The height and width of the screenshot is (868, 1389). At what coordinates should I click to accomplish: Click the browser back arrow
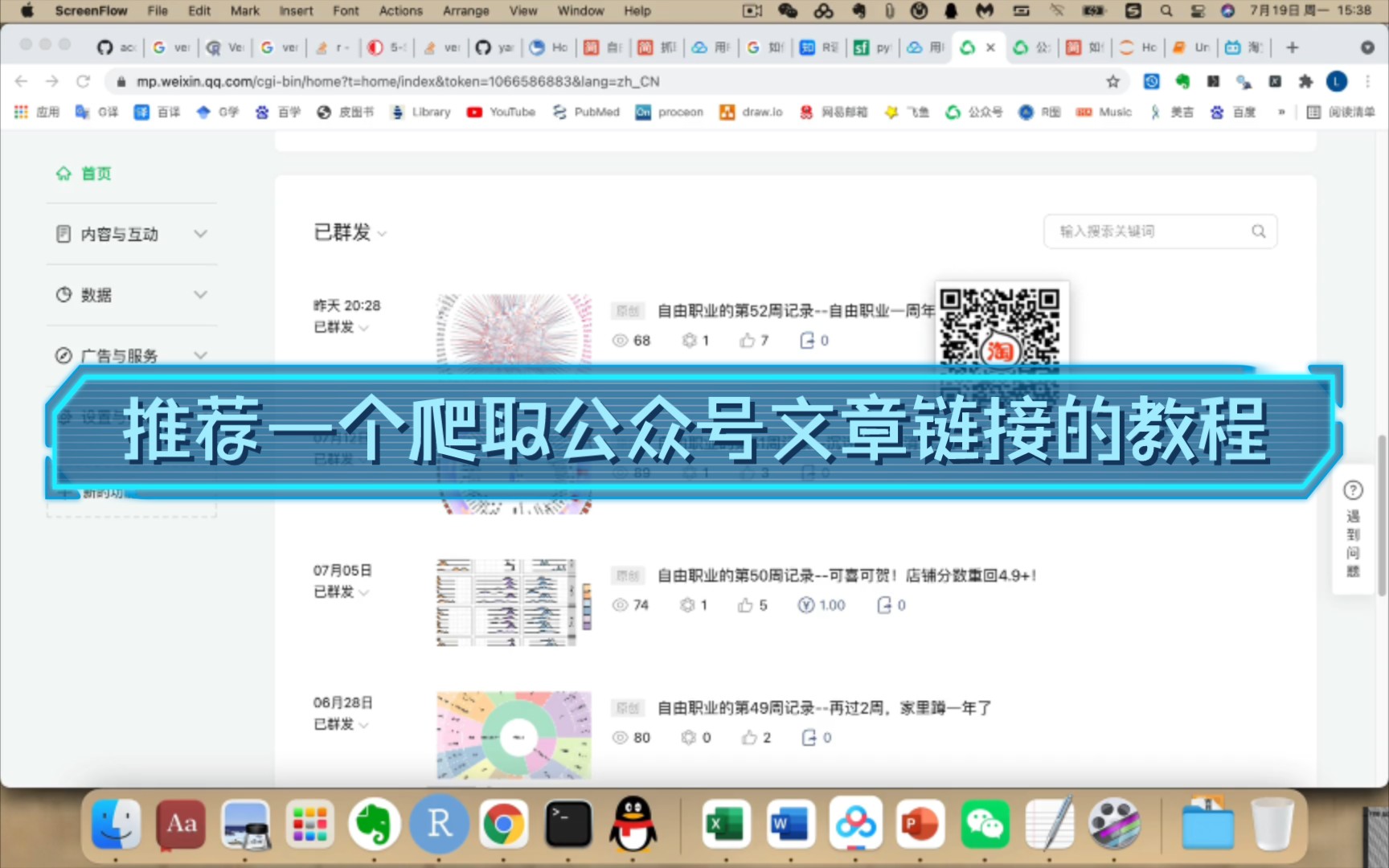click(x=22, y=81)
